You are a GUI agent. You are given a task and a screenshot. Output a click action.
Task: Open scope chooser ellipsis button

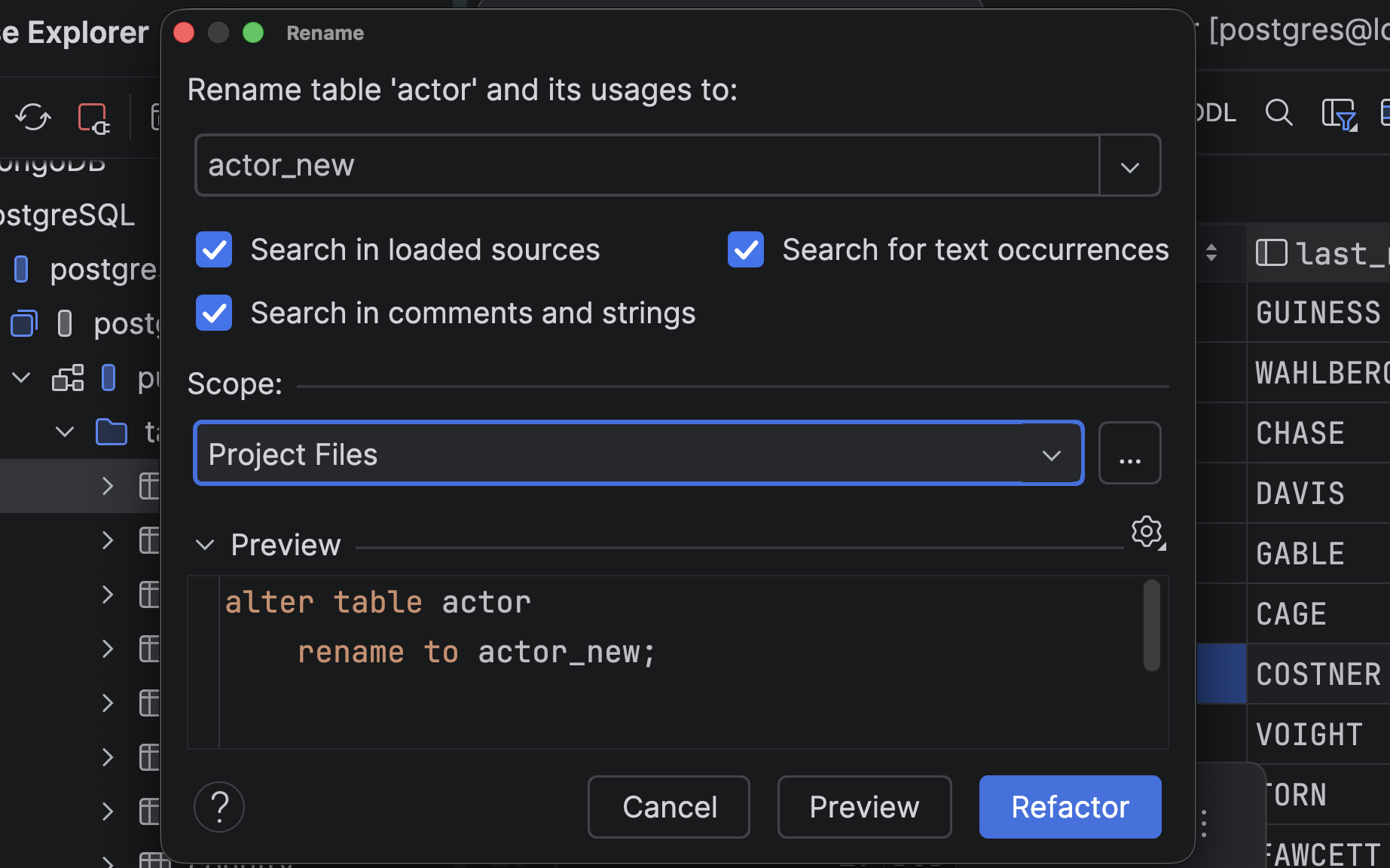(x=1129, y=453)
